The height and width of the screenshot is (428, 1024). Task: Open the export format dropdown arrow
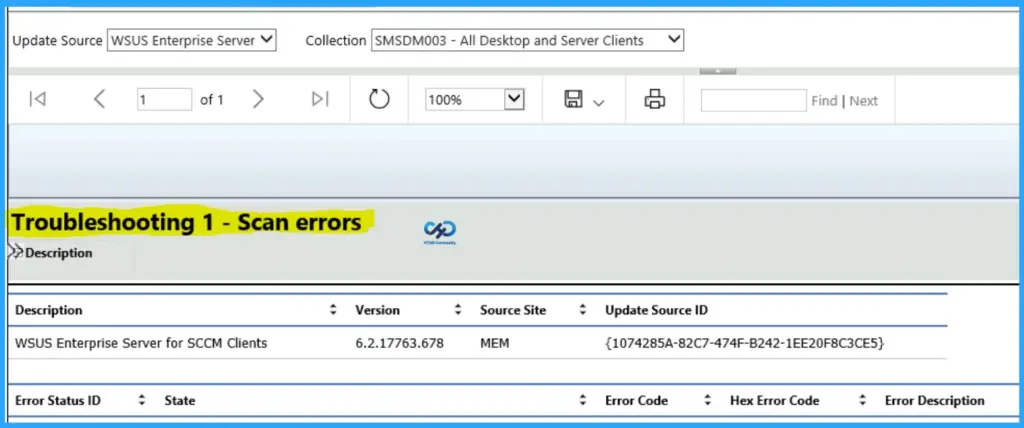[598, 103]
